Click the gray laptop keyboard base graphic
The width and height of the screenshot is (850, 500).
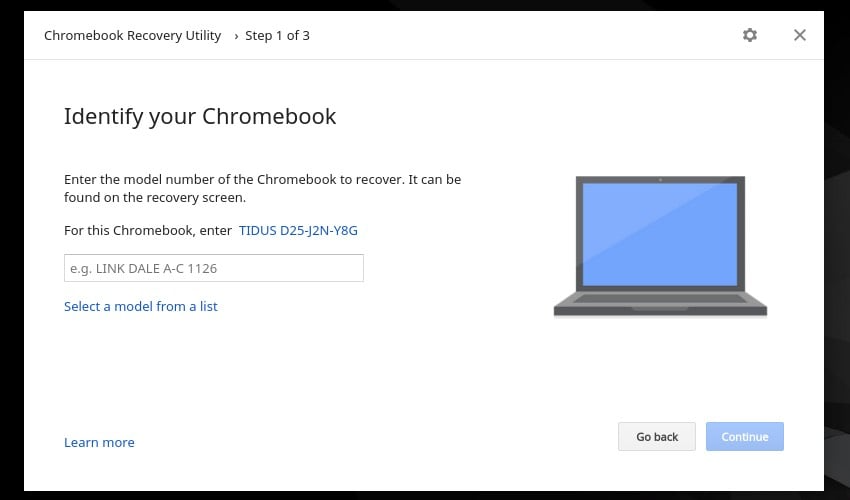(x=660, y=304)
